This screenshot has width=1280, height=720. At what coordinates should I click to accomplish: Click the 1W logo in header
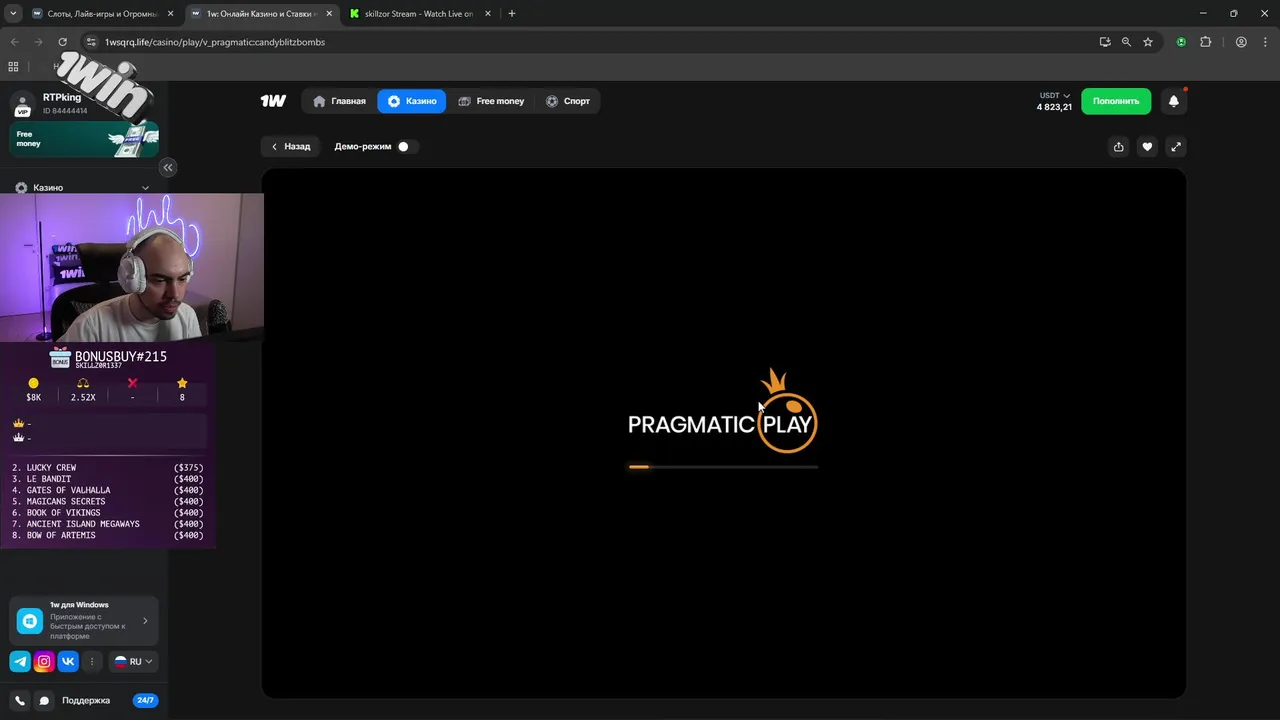(273, 101)
